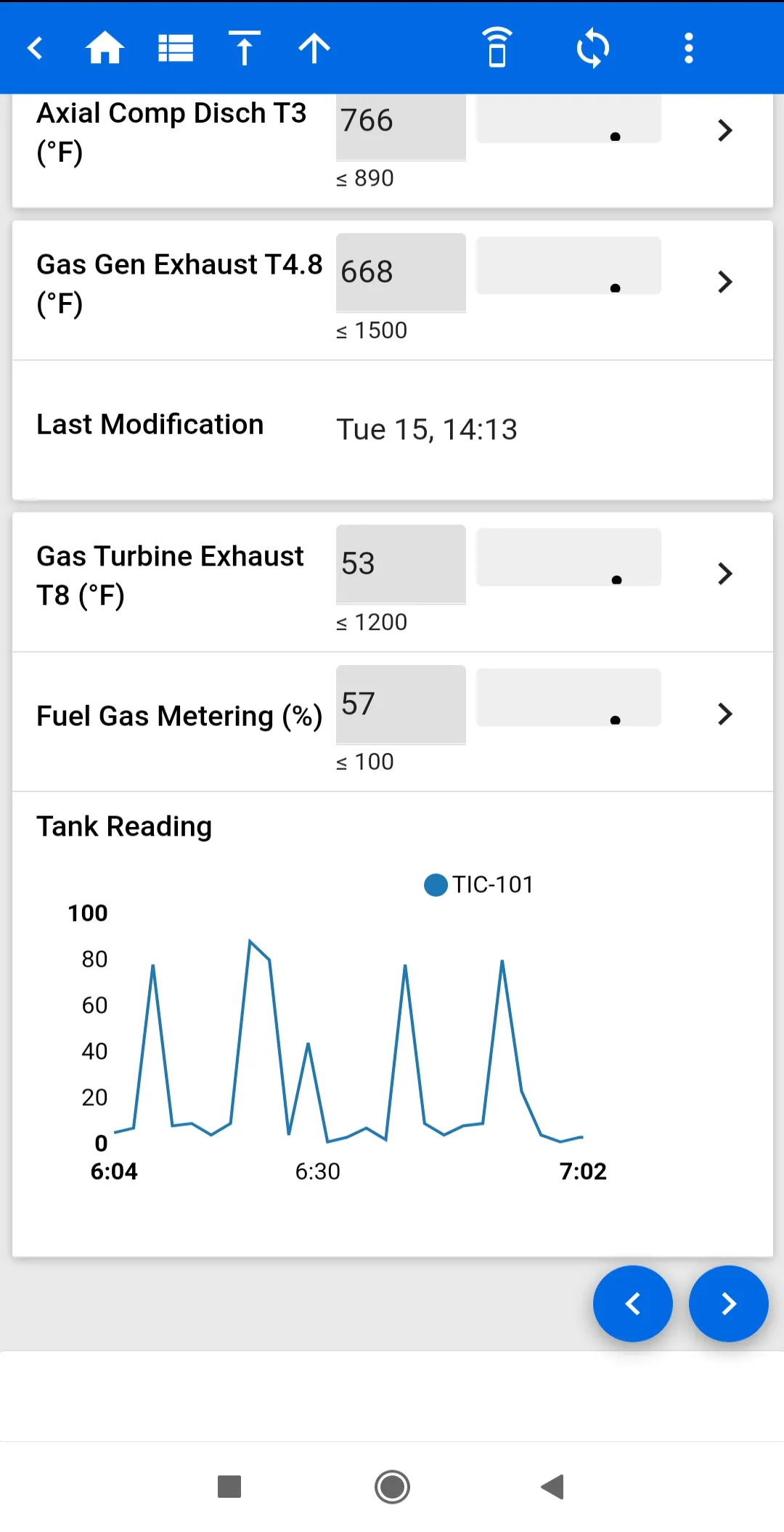
Task: Expand Fuel Gas Metering row chevron
Action: click(724, 714)
